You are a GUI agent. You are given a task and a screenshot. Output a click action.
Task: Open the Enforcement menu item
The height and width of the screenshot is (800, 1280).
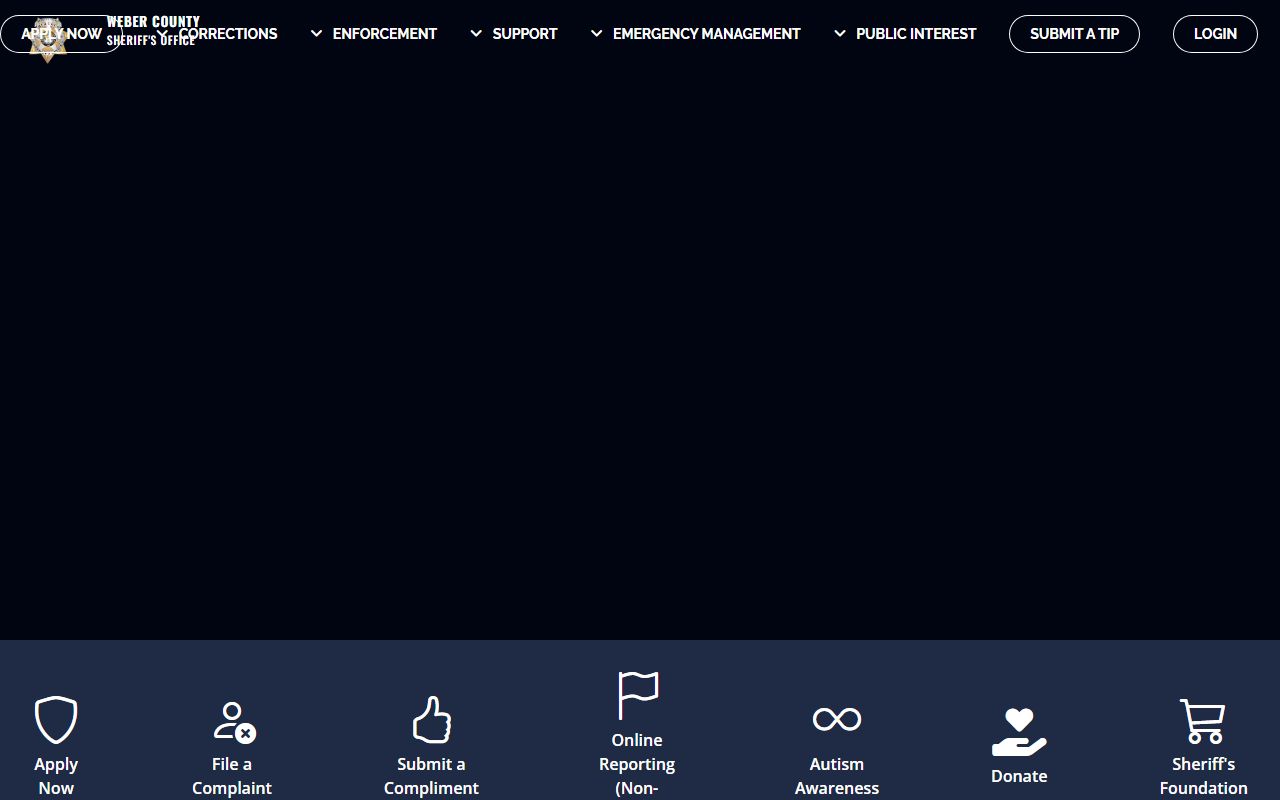(384, 33)
